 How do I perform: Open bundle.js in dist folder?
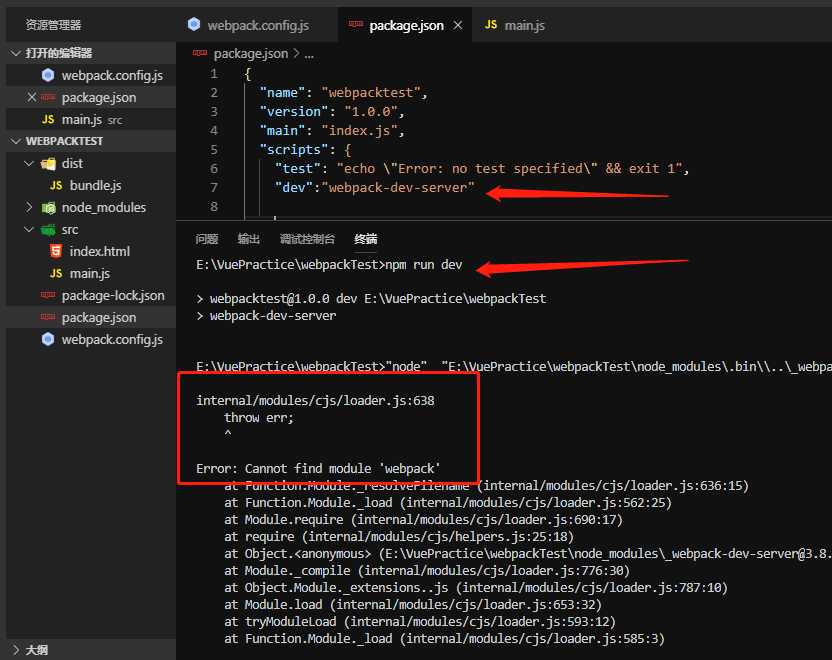pyautogui.click(x=91, y=185)
